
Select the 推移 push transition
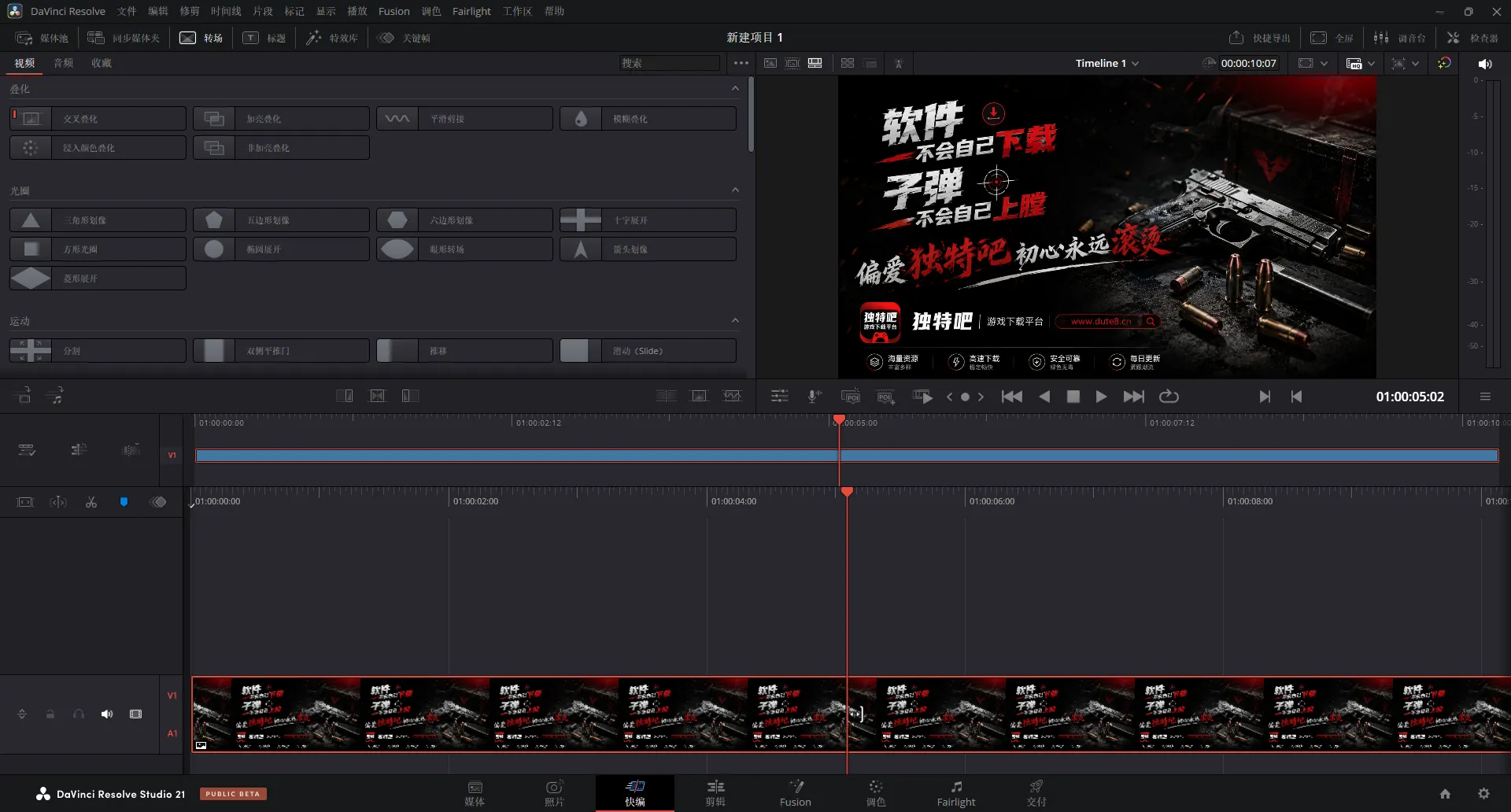click(464, 351)
